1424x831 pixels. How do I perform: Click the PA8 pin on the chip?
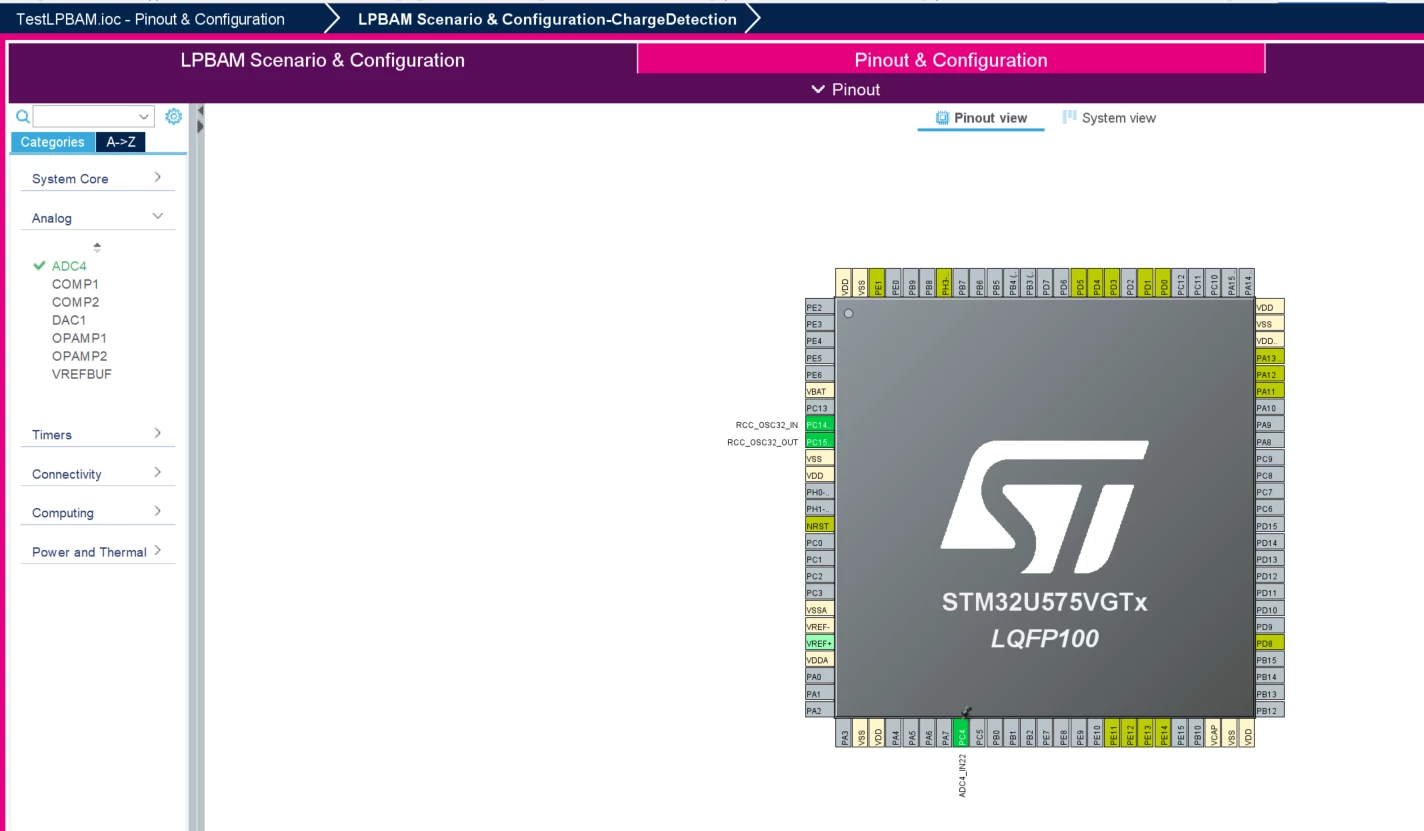click(x=1270, y=442)
